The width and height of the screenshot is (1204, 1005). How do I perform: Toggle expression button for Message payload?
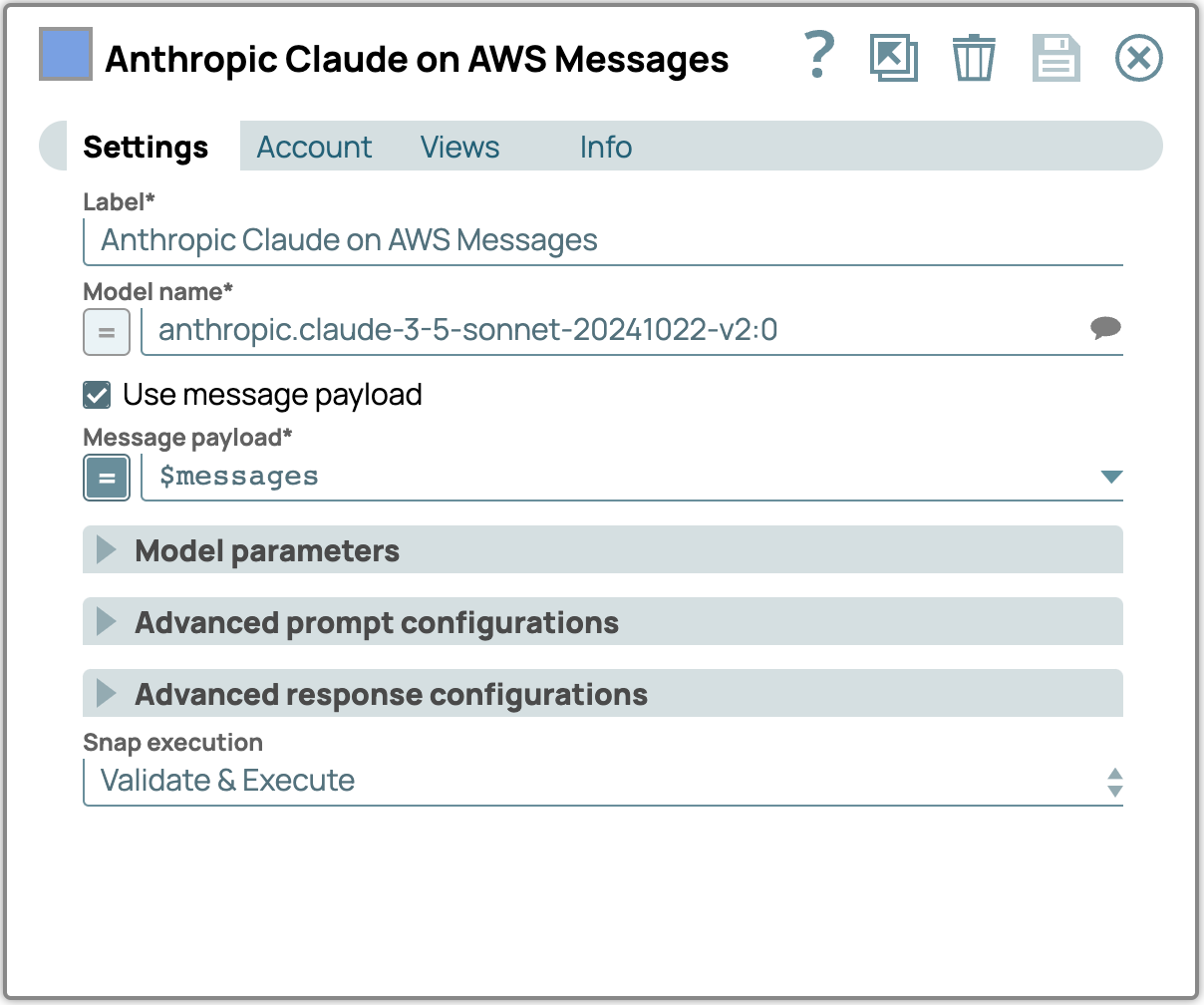point(107,478)
